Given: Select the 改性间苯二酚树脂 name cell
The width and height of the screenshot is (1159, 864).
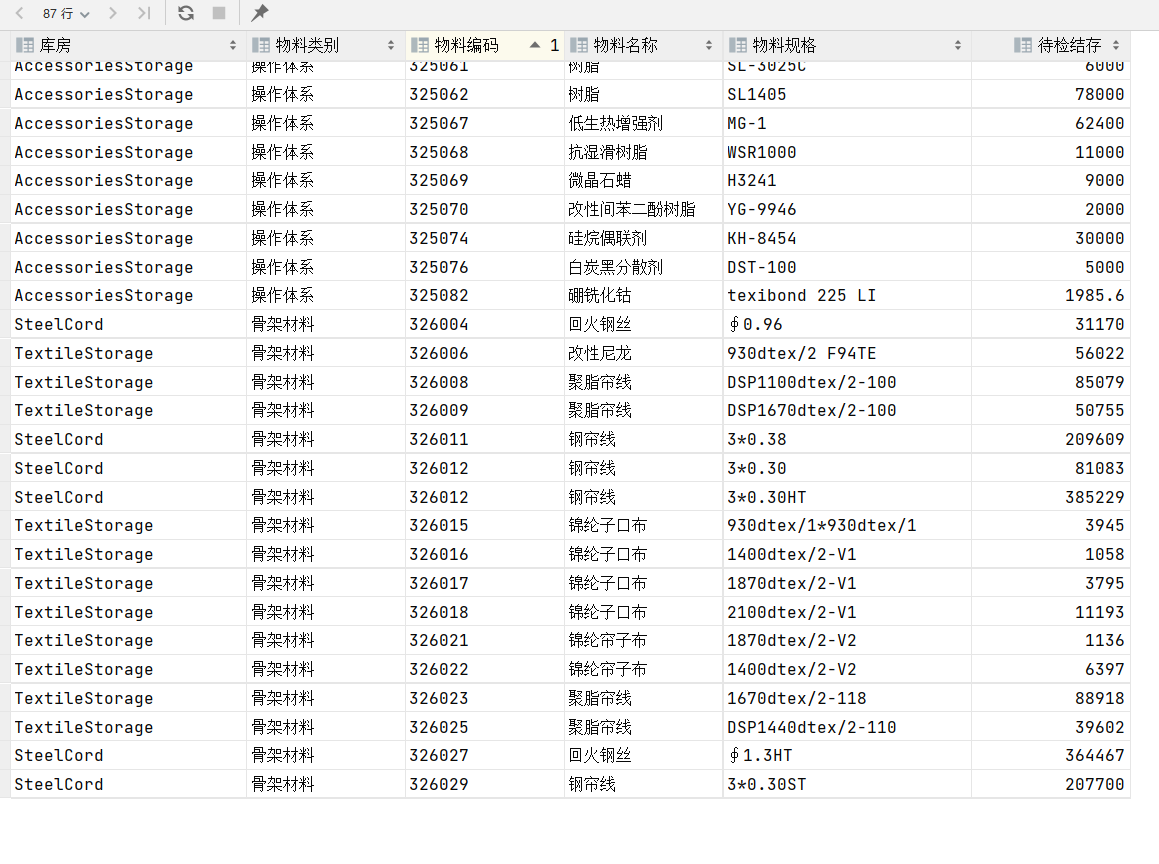Looking at the screenshot, I should coord(644,209).
